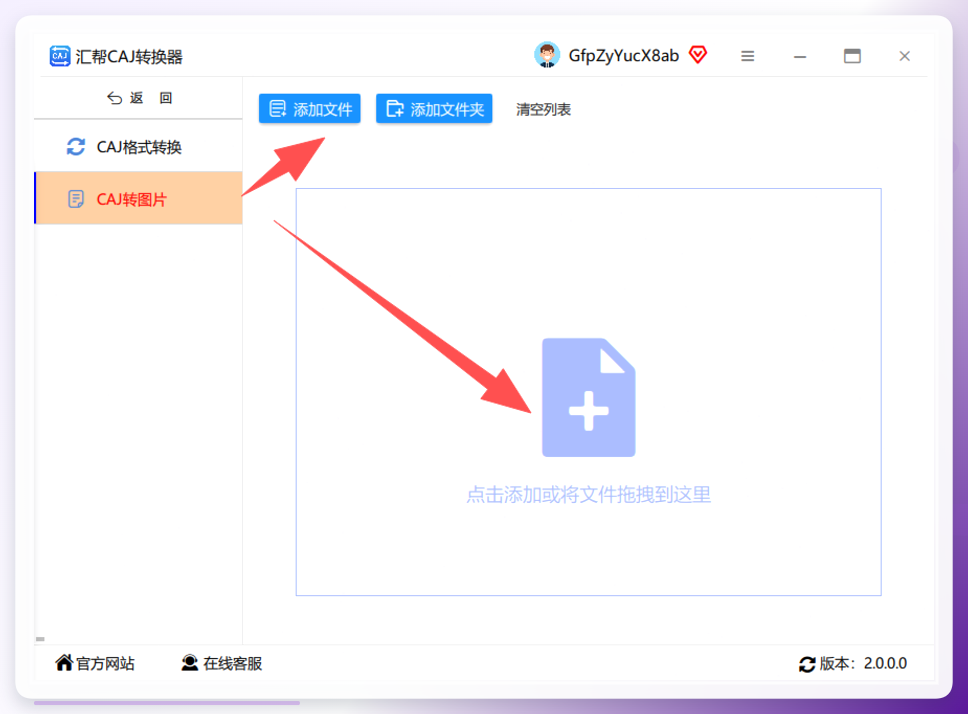Click the 汇帮CAJ转换器 app logo icon
The image size is (968, 714).
[60, 56]
